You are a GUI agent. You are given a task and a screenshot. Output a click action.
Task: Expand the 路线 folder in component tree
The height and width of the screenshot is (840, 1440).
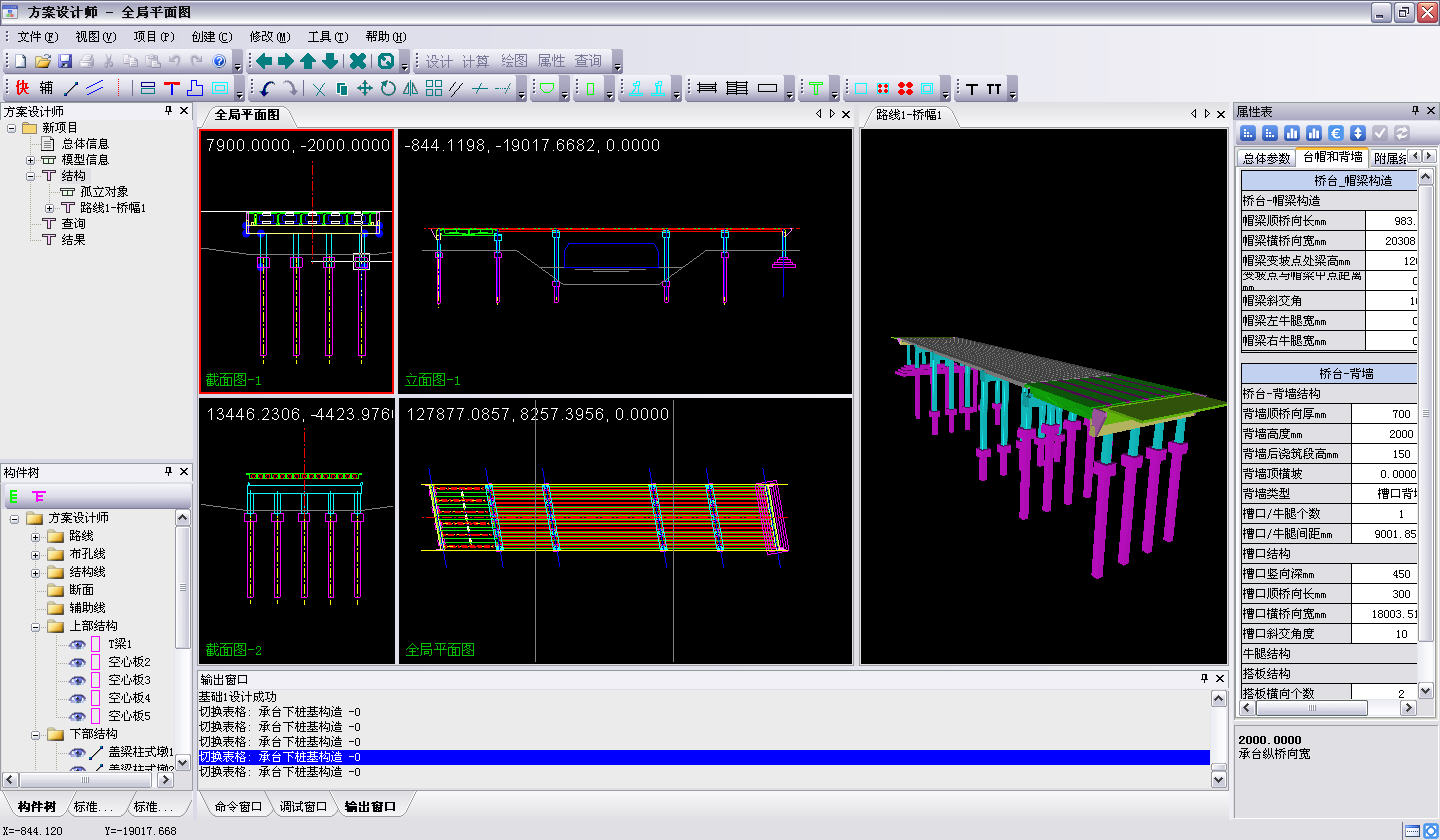pos(35,536)
